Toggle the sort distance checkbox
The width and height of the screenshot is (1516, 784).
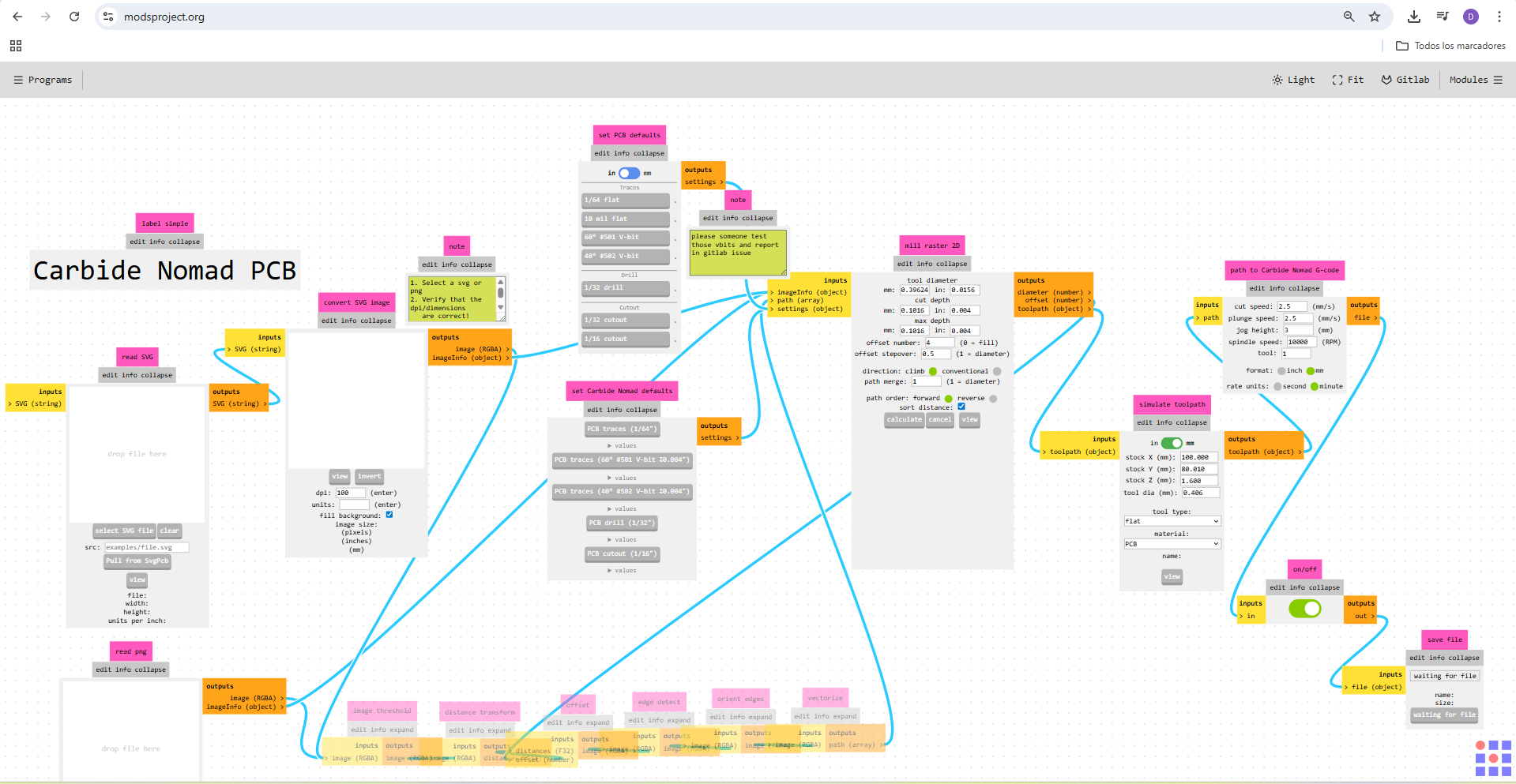[x=961, y=407]
